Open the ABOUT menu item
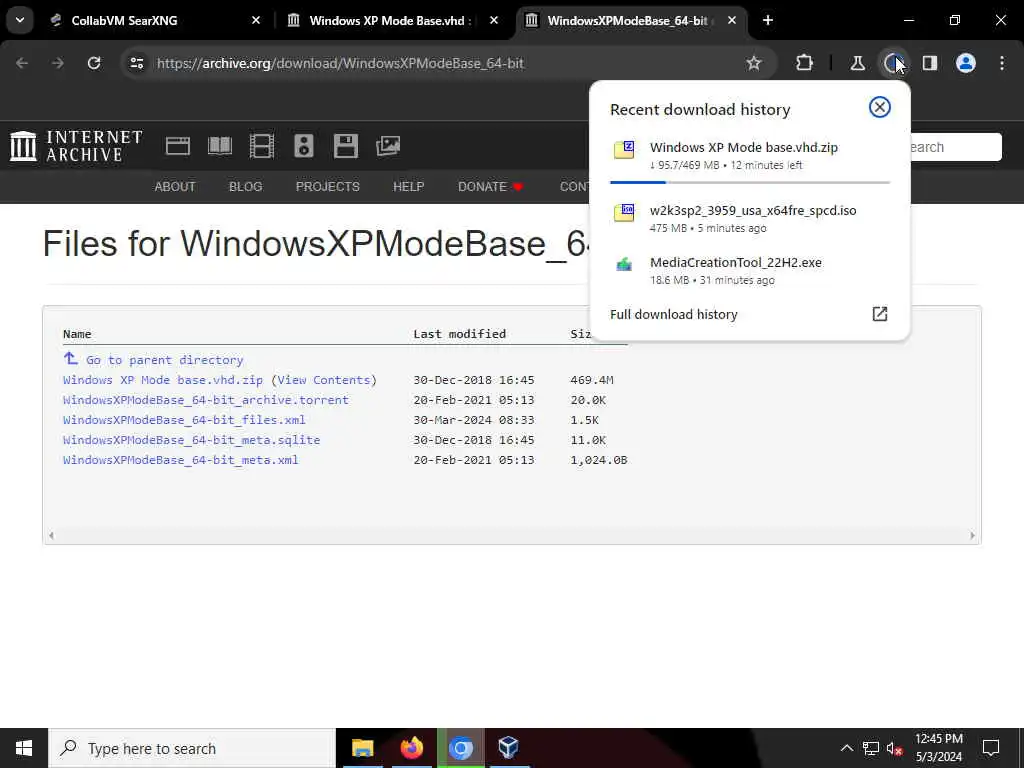 pyautogui.click(x=174, y=187)
